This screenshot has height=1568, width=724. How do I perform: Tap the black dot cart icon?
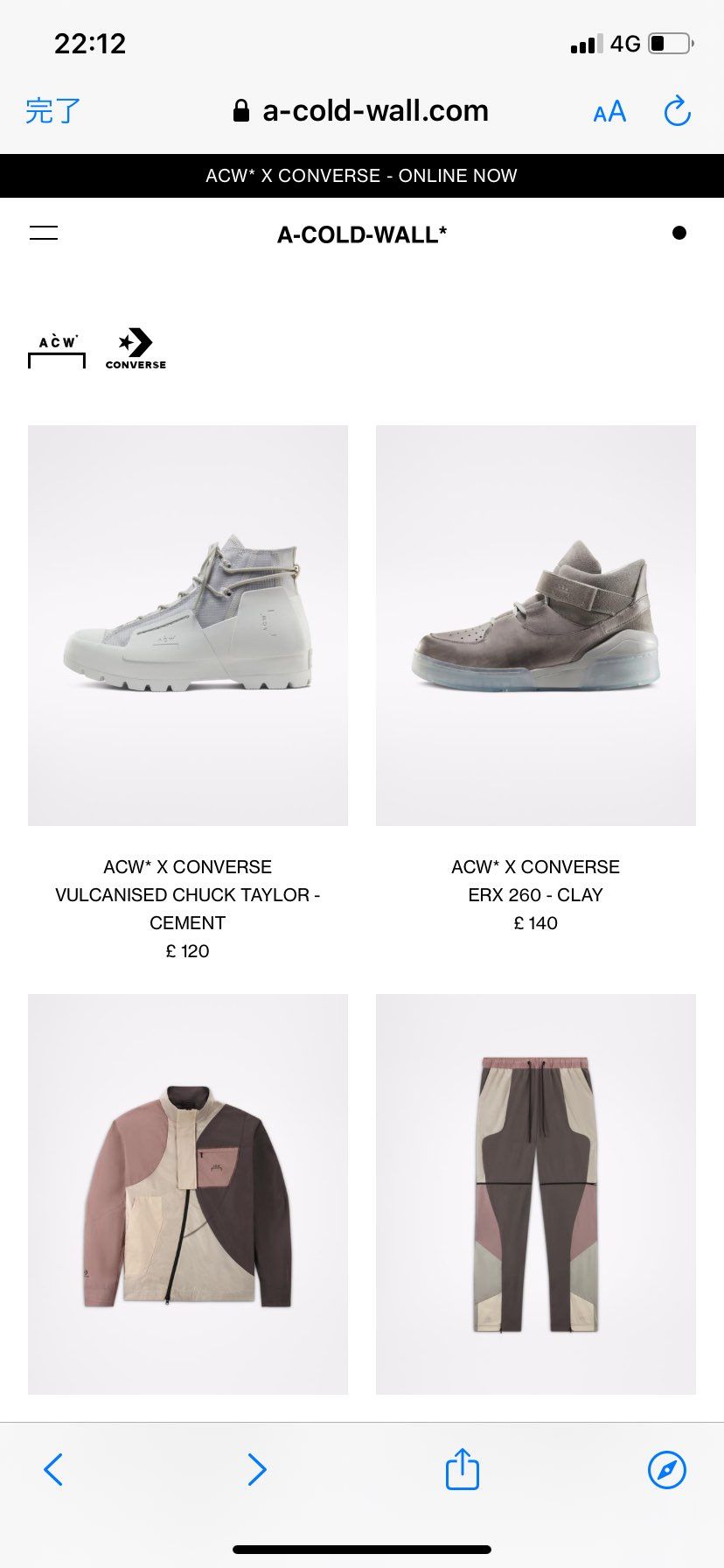pyautogui.click(x=679, y=233)
